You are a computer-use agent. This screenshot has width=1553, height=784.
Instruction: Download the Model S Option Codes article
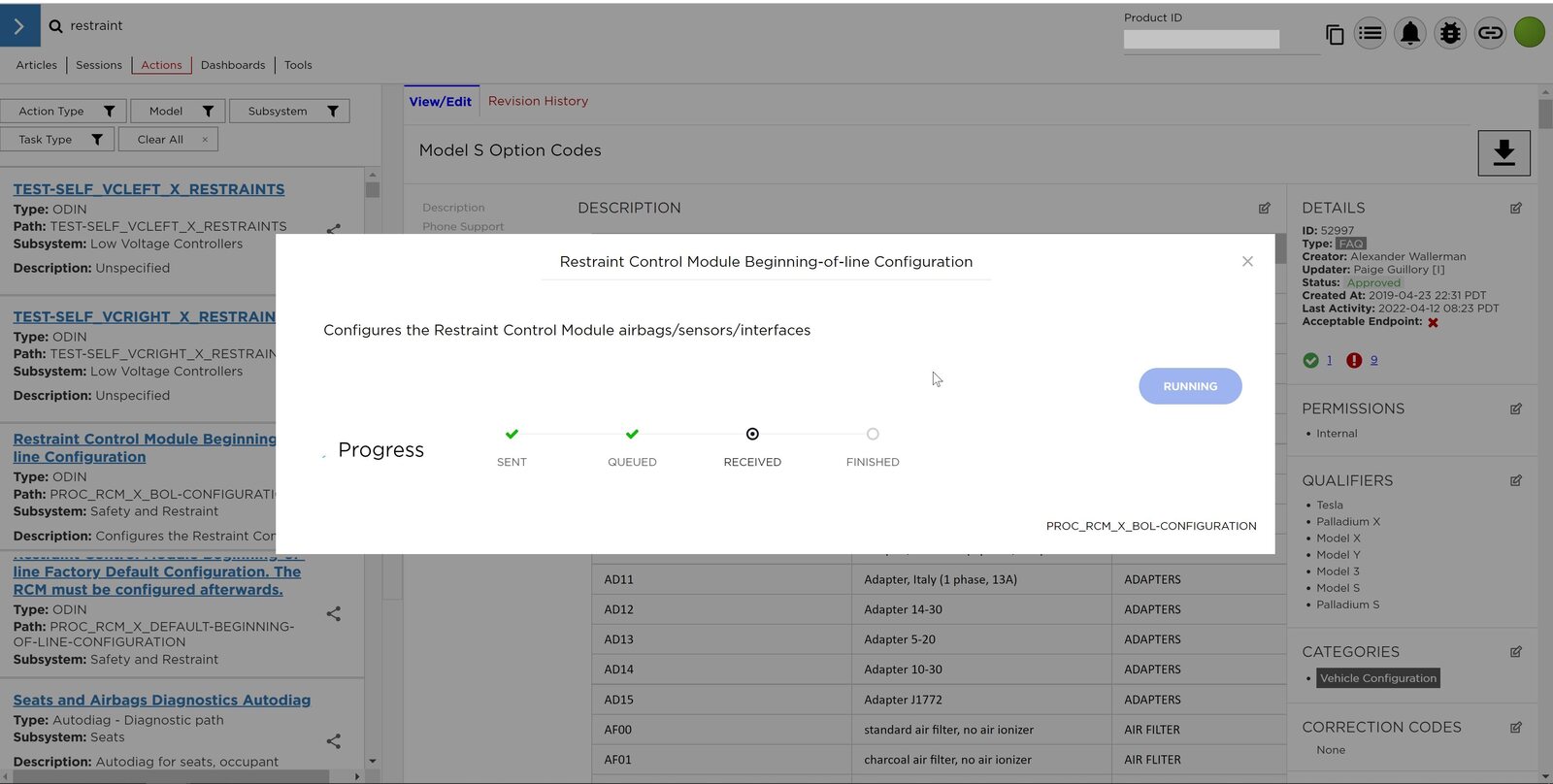click(1503, 153)
